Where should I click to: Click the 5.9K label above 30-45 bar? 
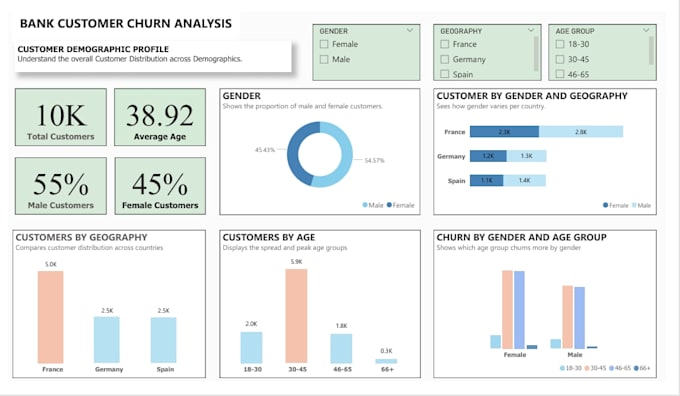tap(297, 262)
